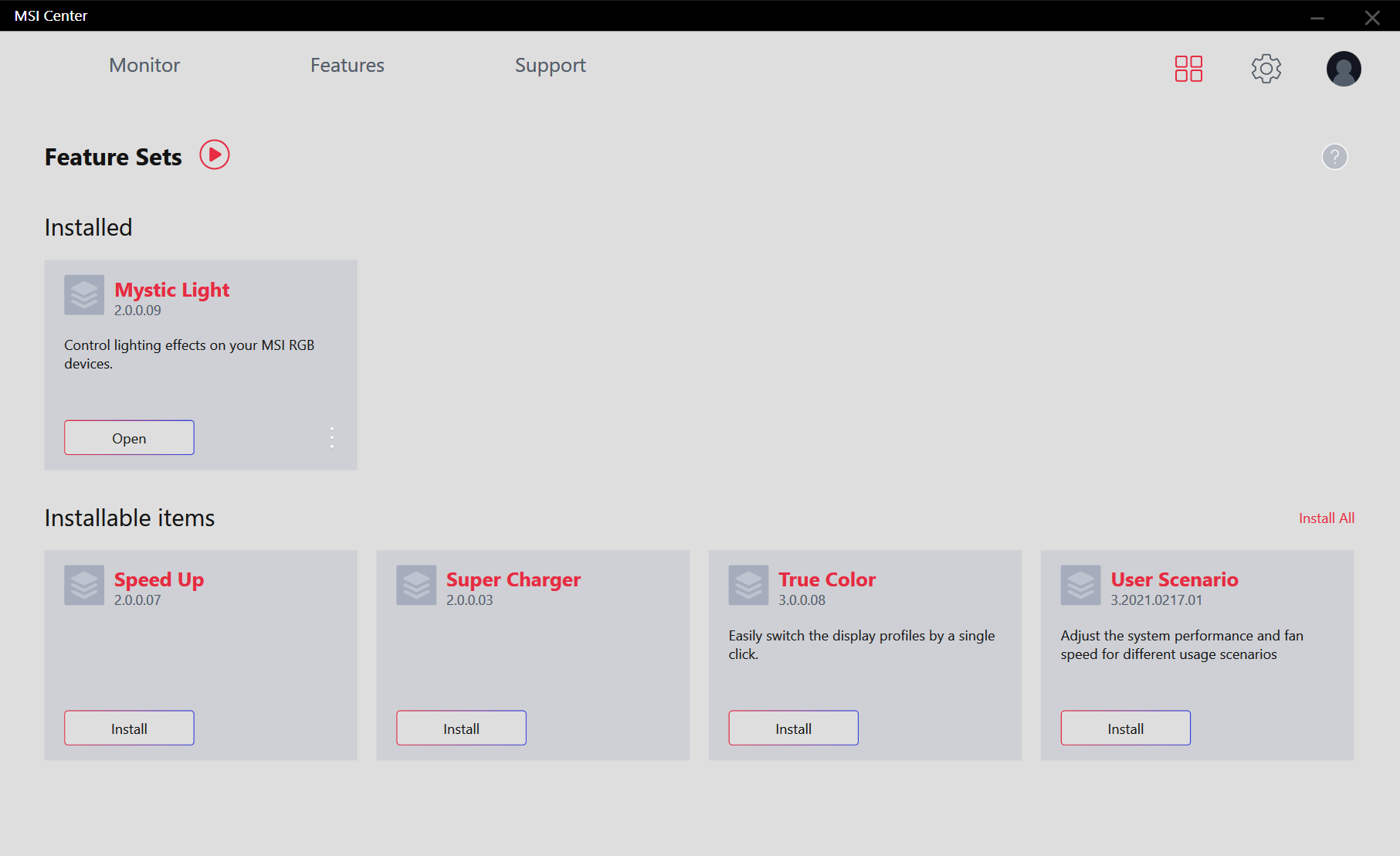Switch to the Monitor tab
Image resolution: width=1400 pixels, height=856 pixels.
[144, 65]
